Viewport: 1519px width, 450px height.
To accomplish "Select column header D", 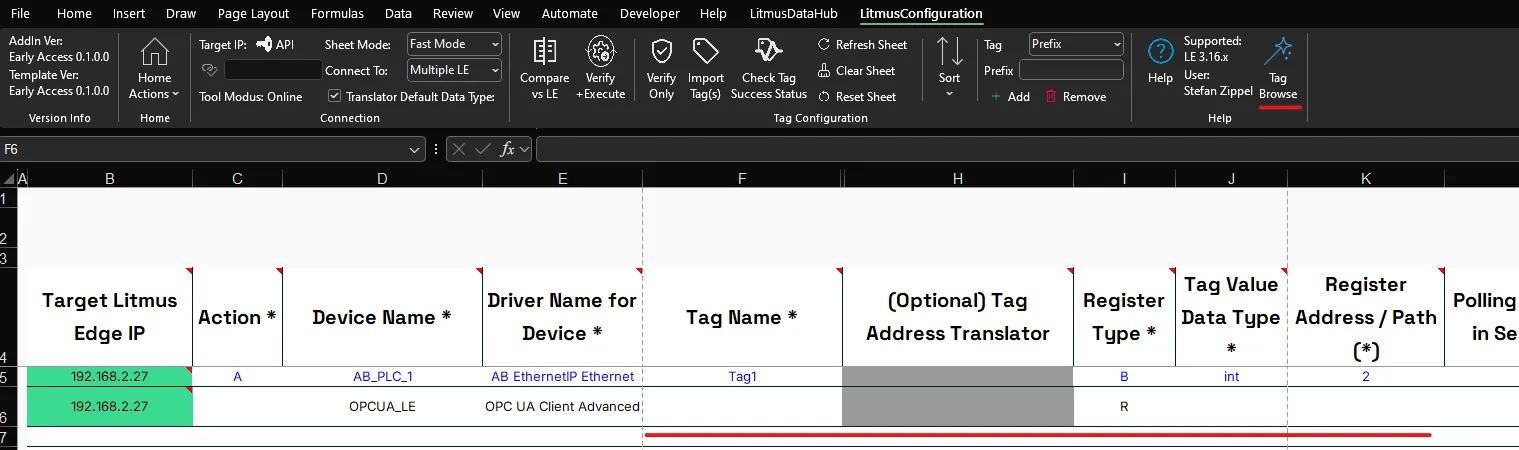I will [382, 178].
